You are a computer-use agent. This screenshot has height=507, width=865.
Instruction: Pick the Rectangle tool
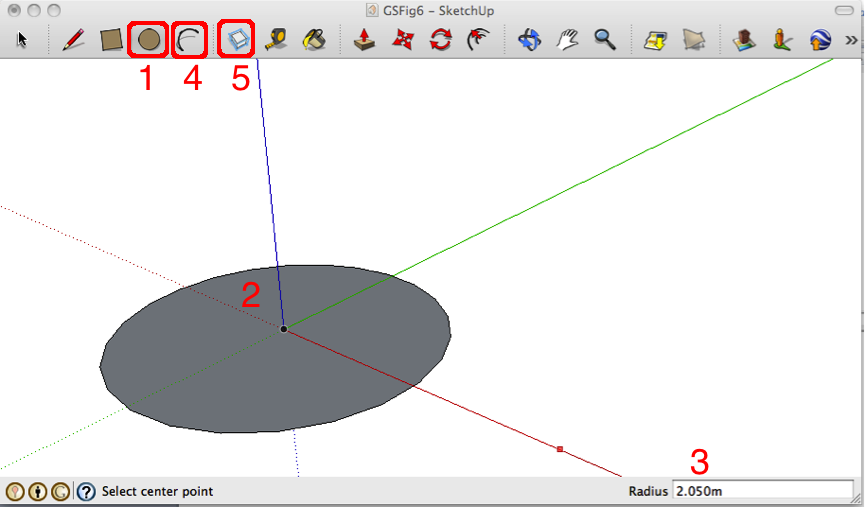point(111,40)
